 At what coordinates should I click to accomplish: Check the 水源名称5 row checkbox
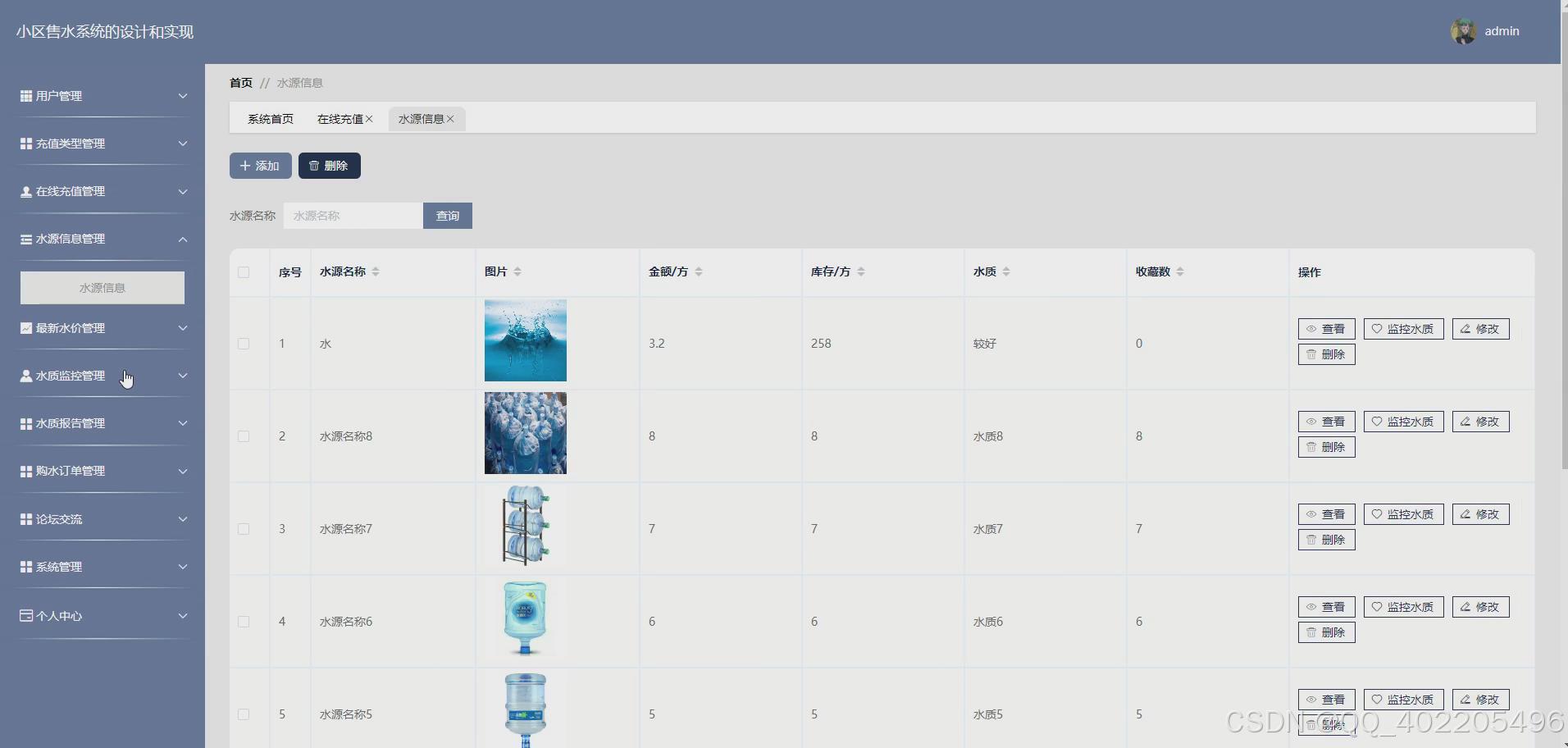pos(244,714)
